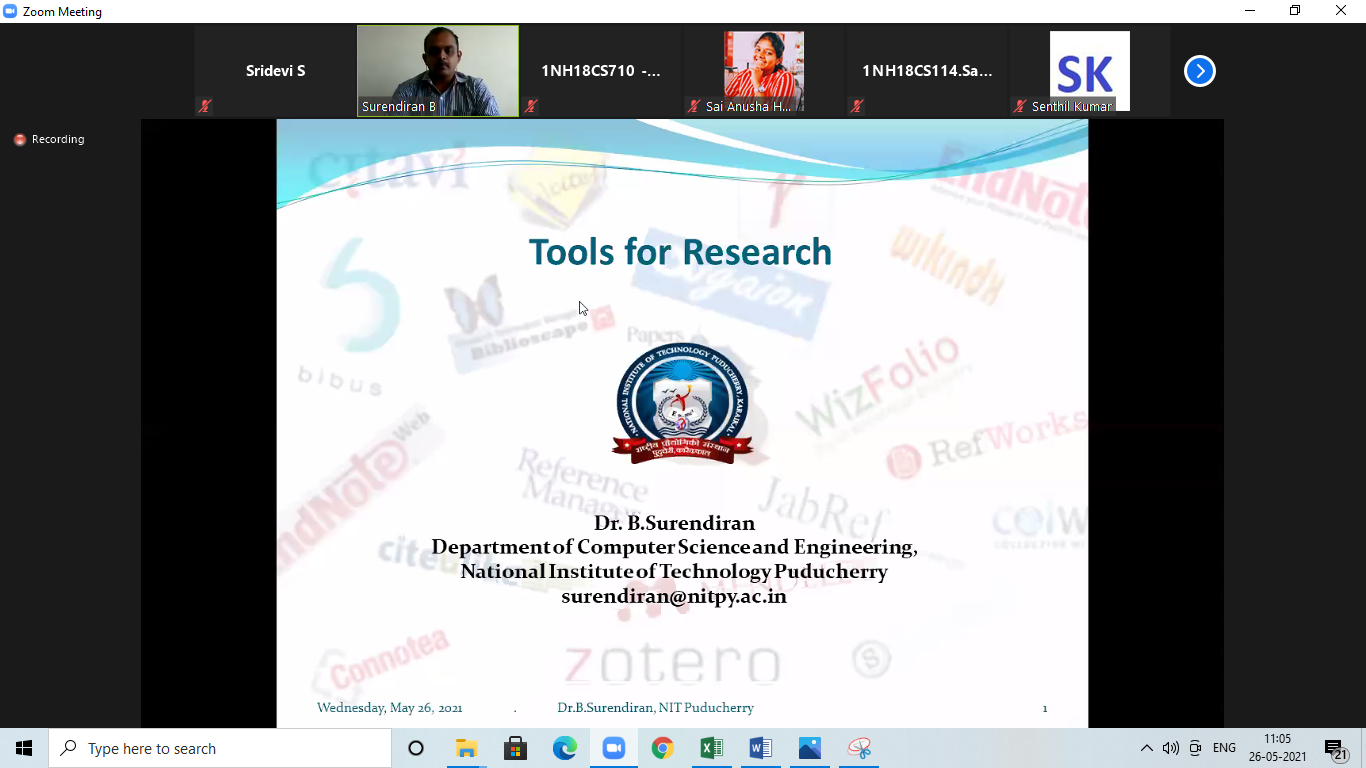Screen dimensions: 1366x768
Task: Switch ENG input language
Action: point(1224,748)
